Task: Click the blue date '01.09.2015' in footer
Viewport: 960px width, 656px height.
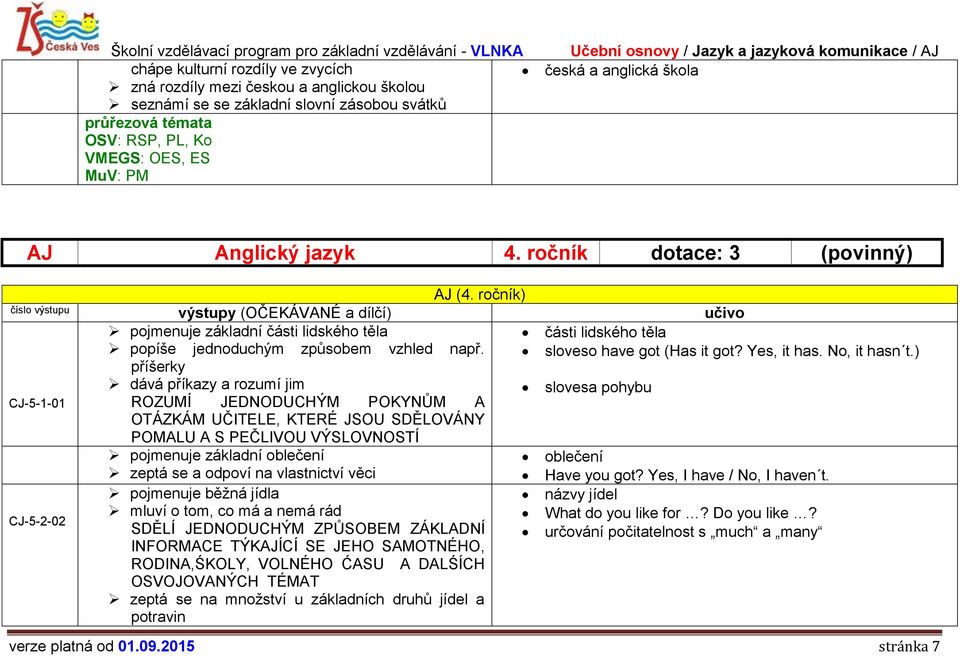Action: [x=157, y=646]
